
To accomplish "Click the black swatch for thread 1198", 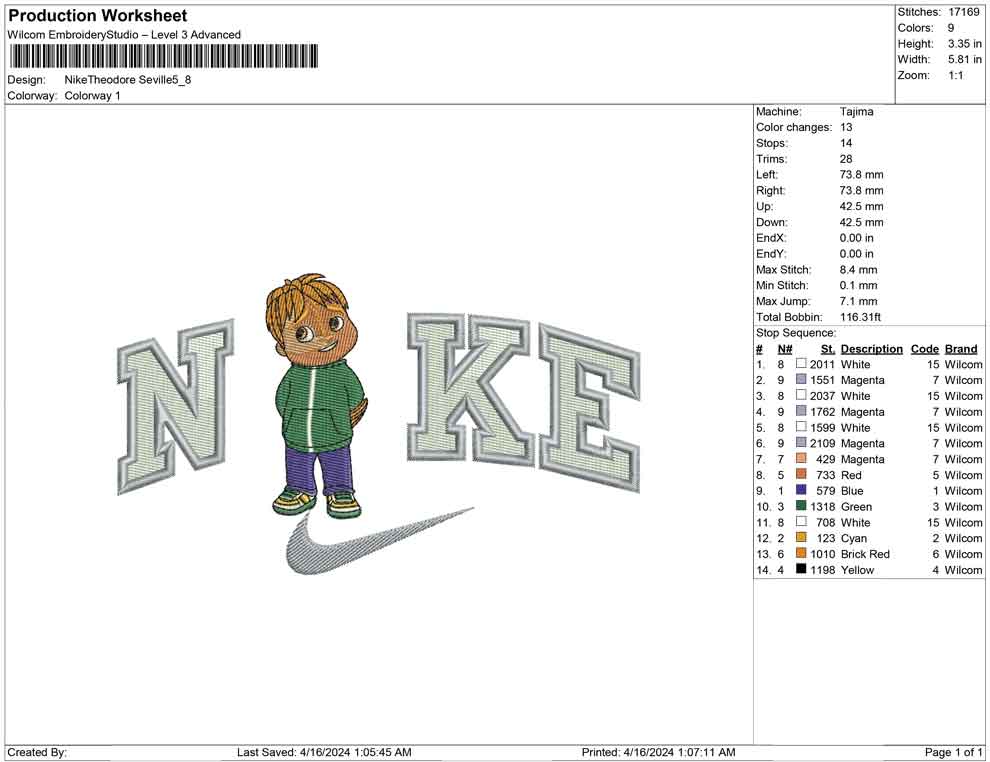I will pos(801,570).
